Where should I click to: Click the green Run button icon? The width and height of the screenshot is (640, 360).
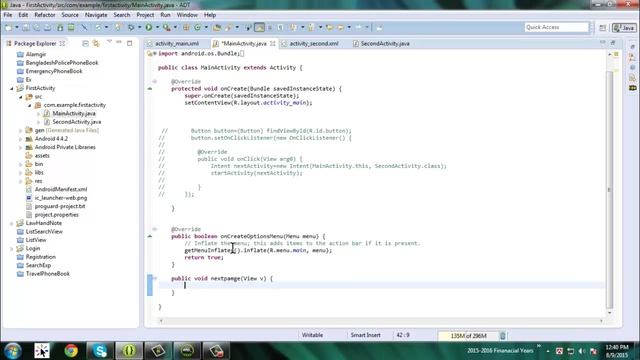(x=149, y=27)
